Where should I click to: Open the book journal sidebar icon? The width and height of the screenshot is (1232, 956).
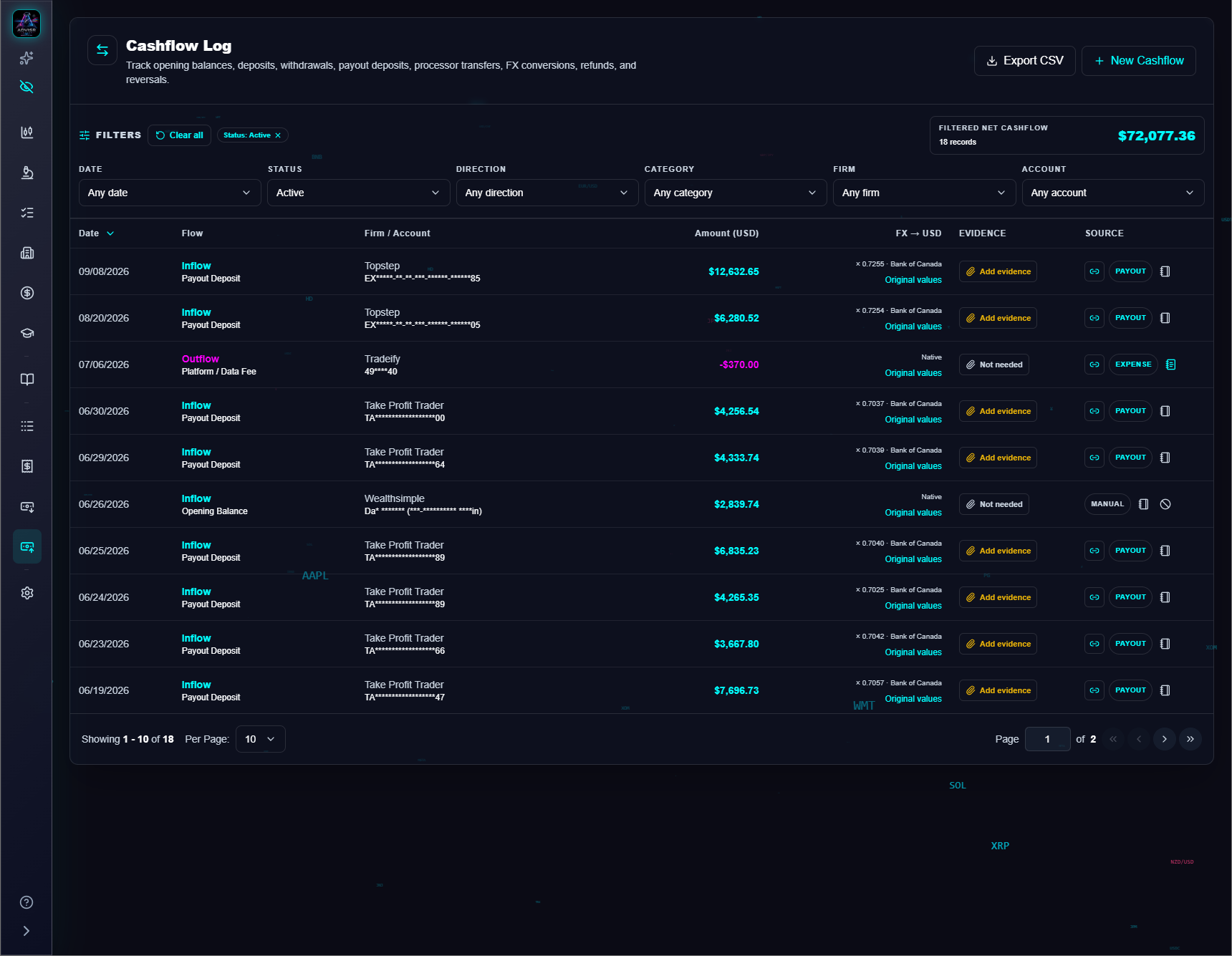pyautogui.click(x=27, y=380)
